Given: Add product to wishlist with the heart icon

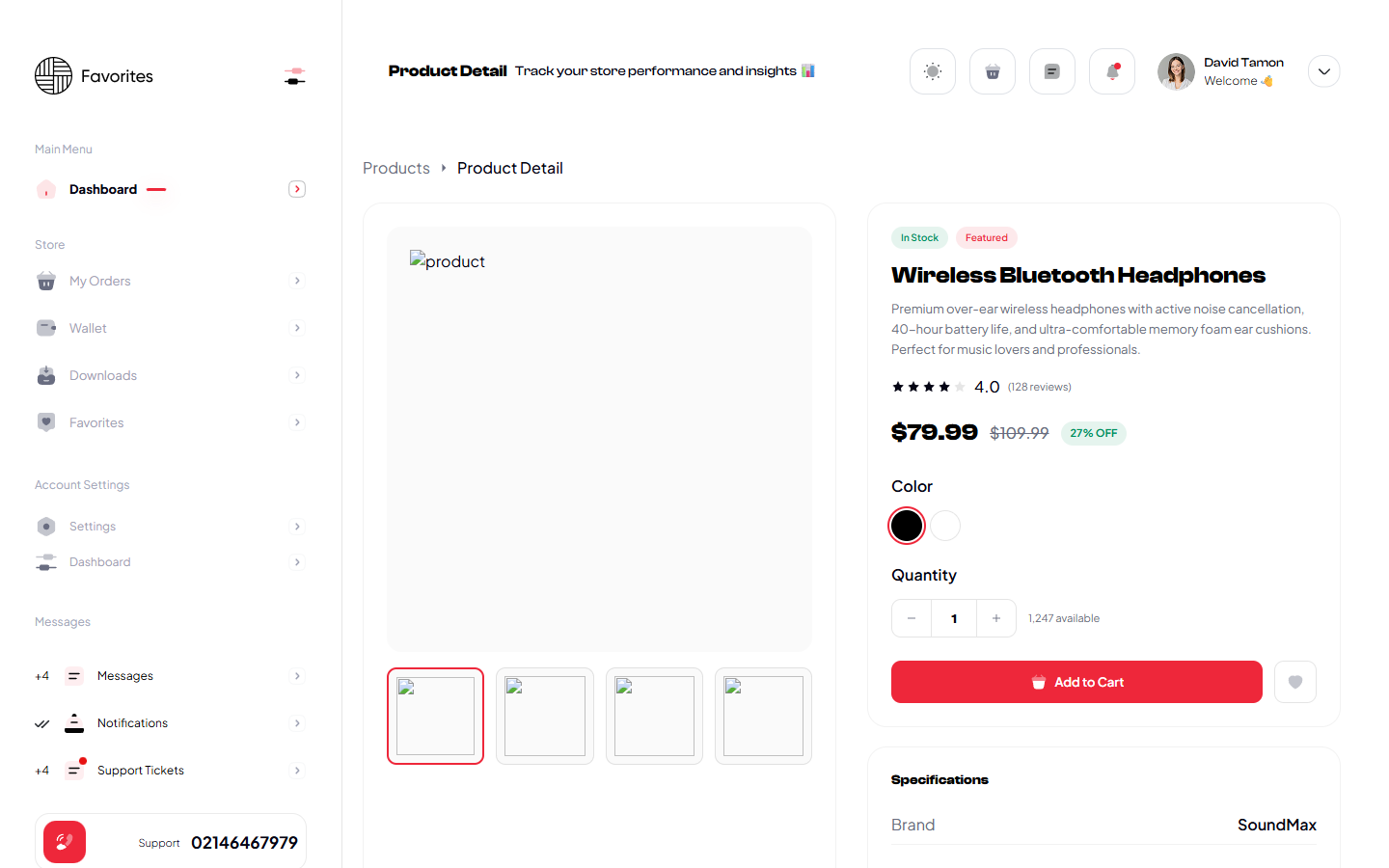Looking at the screenshot, I should coord(1294,682).
